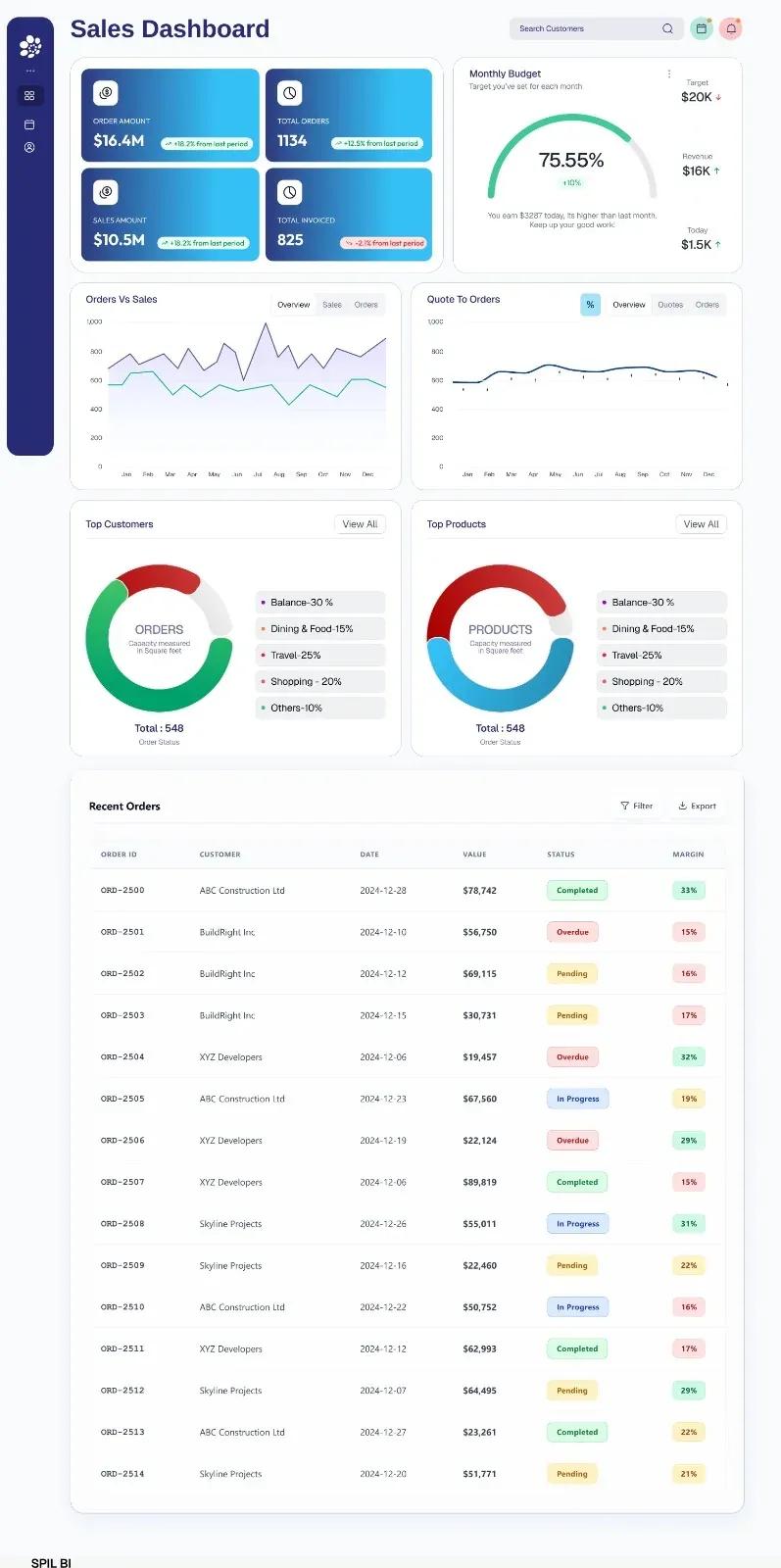The height and width of the screenshot is (1568, 781).
Task: Open the notifications bell icon
Action: point(730,28)
